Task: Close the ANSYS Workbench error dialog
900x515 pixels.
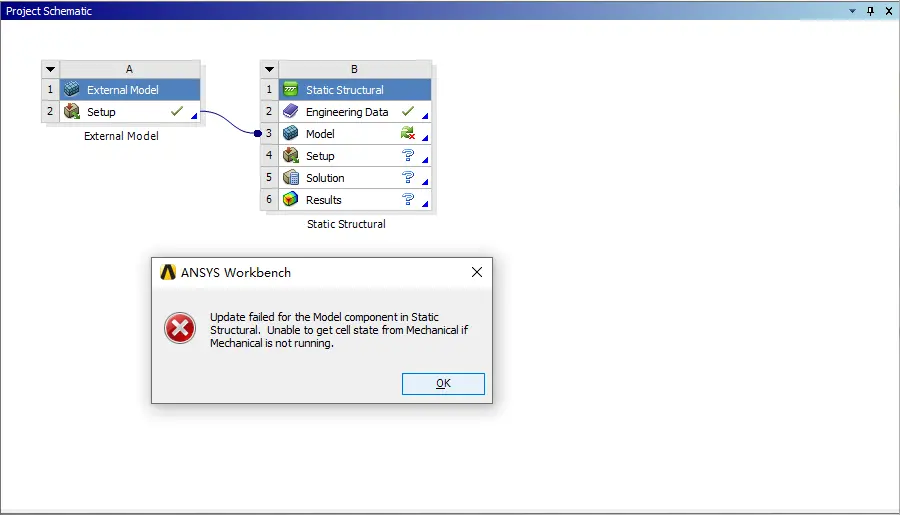Action: tap(476, 272)
